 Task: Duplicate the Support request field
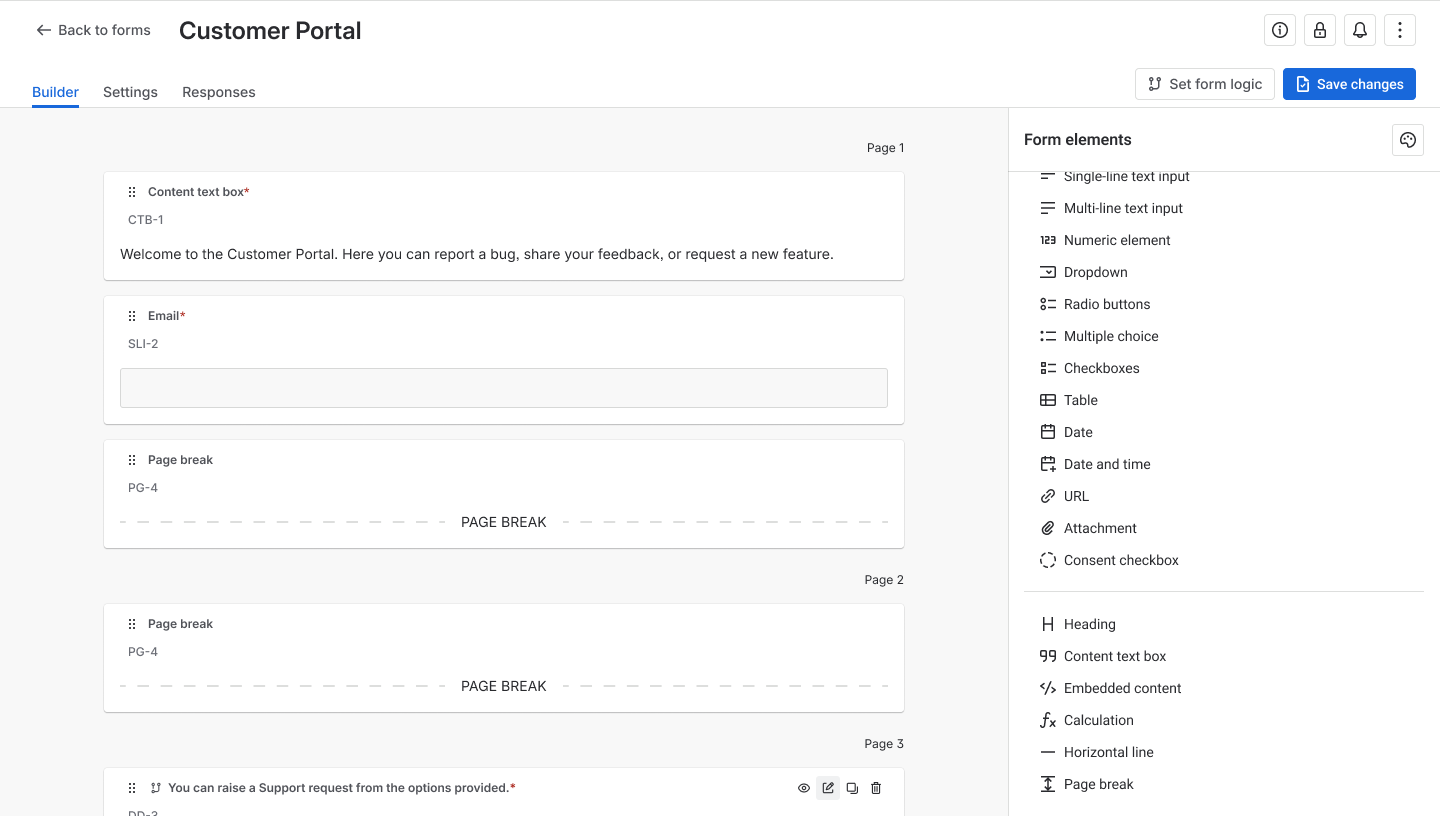click(x=852, y=788)
